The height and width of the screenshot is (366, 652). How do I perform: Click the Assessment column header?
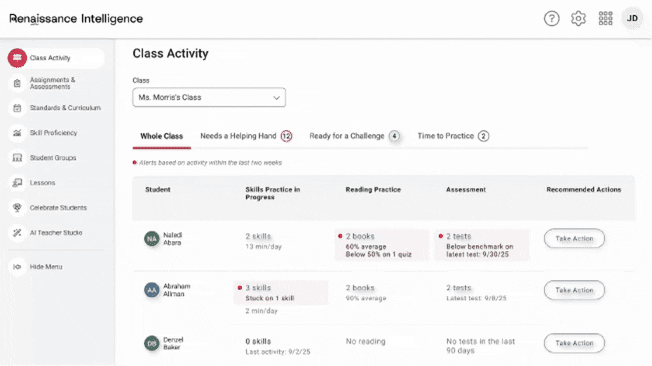tap(466, 190)
